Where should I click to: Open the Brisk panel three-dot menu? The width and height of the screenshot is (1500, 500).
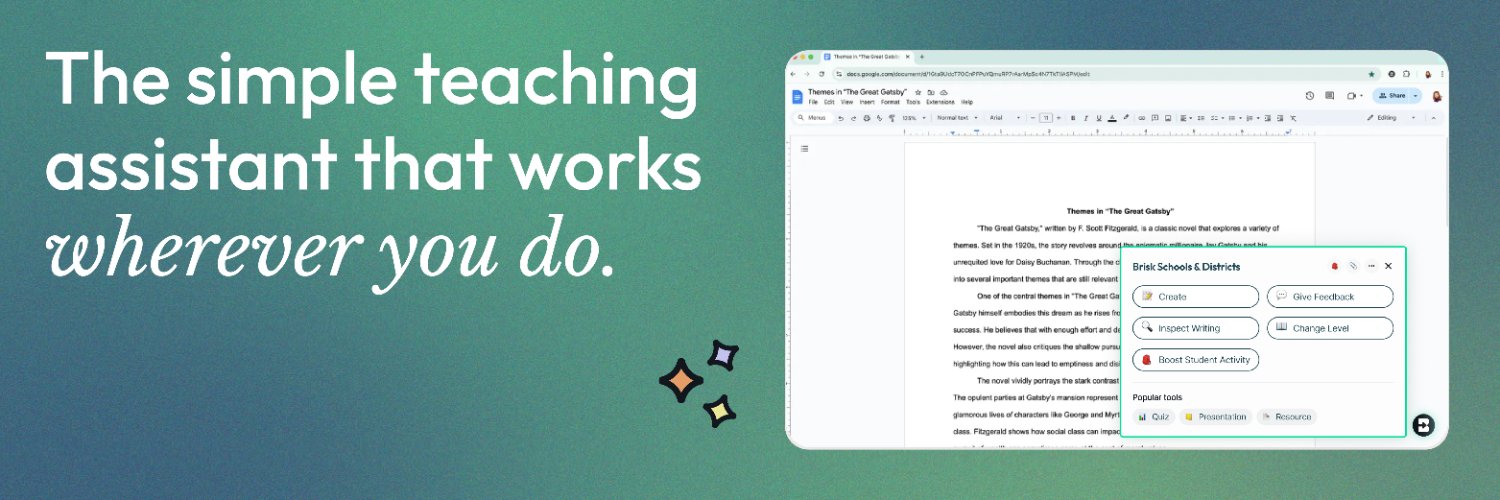(x=1371, y=266)
